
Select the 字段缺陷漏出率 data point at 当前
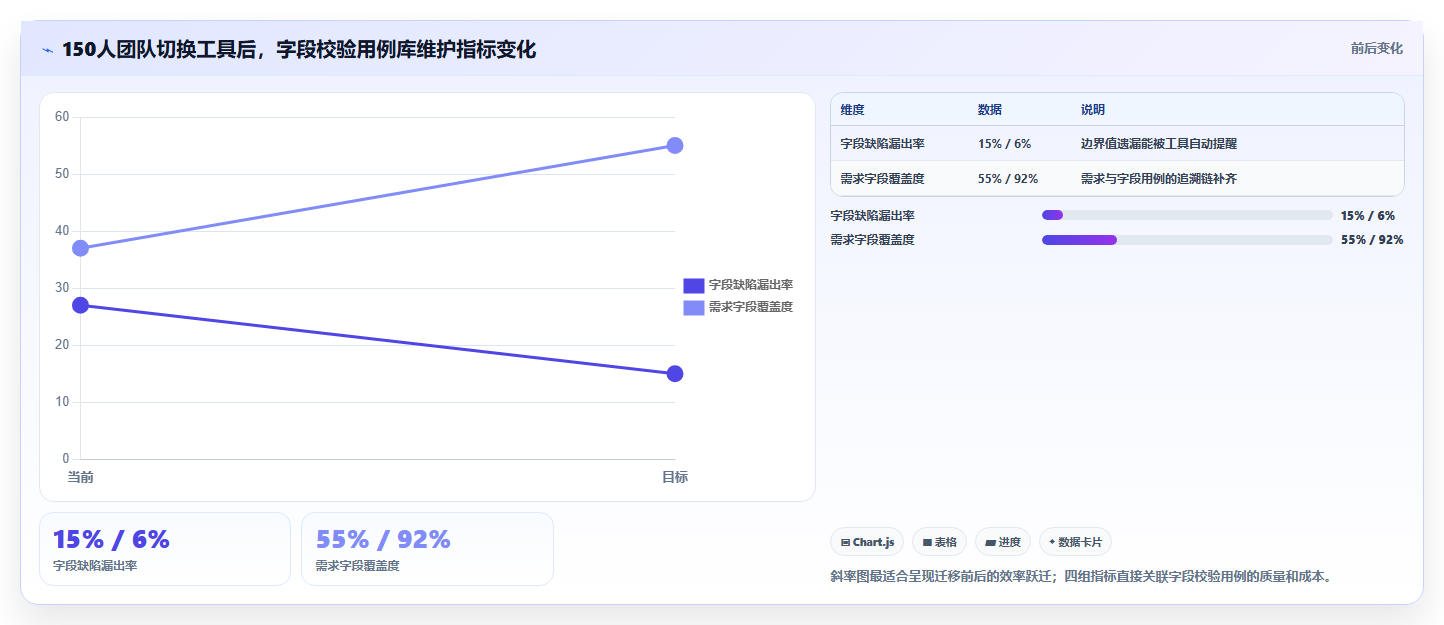81,305
